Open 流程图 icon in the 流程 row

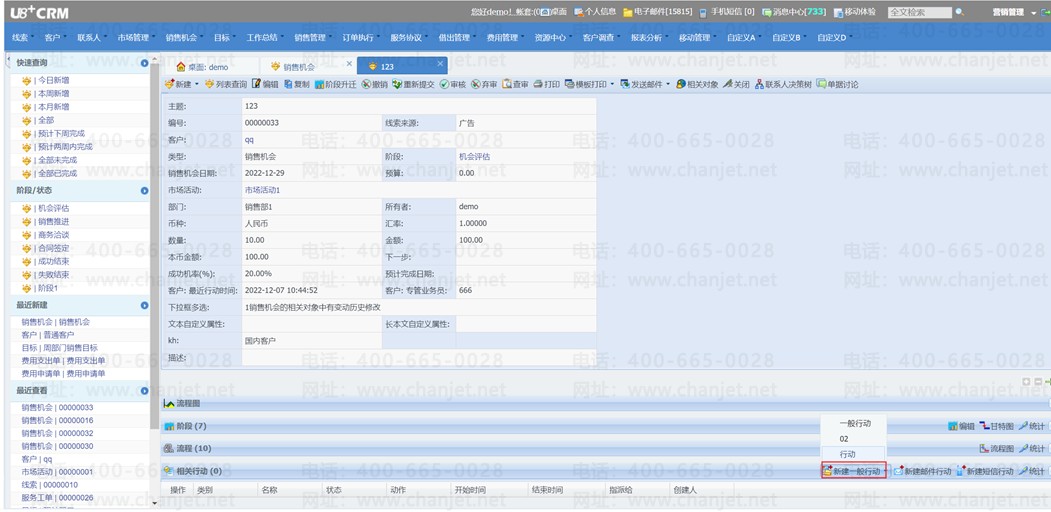[997, 448]
